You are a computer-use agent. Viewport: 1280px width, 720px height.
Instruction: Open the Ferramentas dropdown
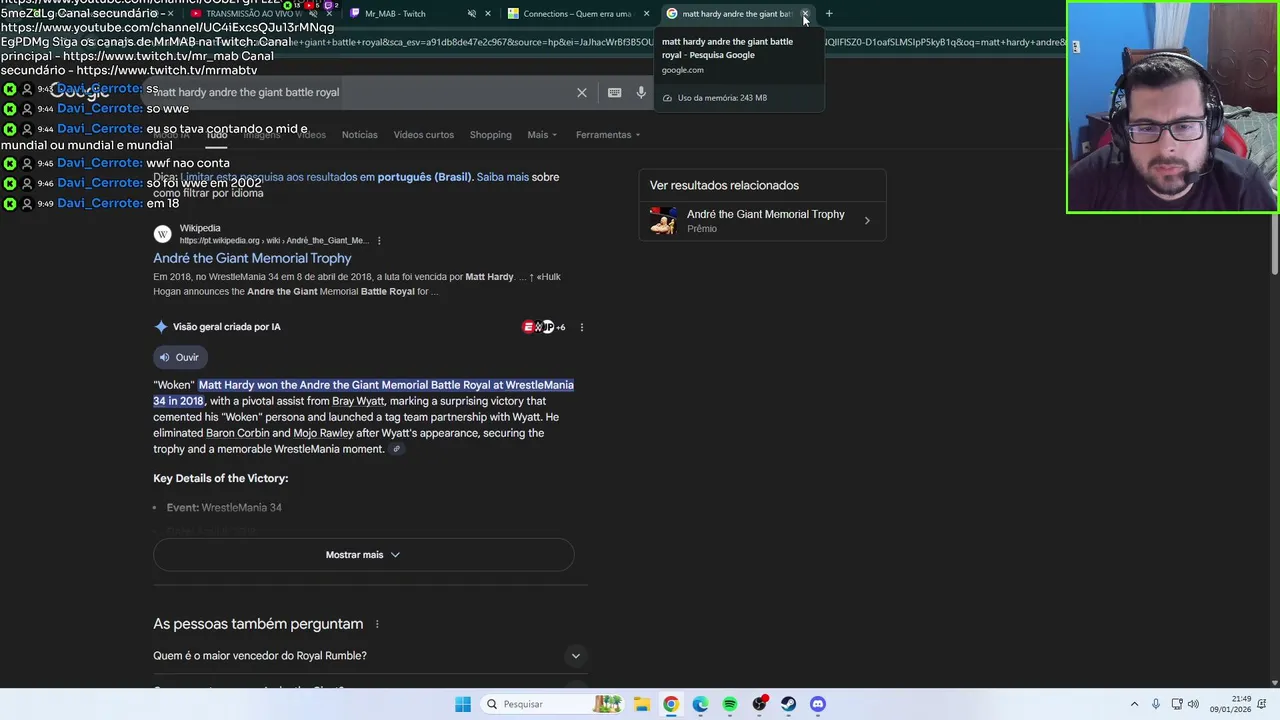[608, 135]
